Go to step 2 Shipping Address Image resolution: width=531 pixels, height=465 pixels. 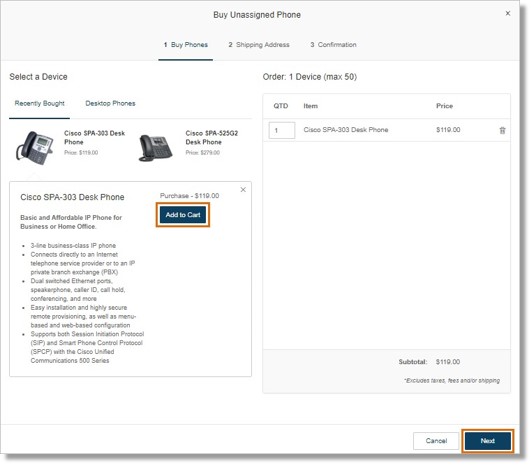pyautogui.click(x=259, y=45)
